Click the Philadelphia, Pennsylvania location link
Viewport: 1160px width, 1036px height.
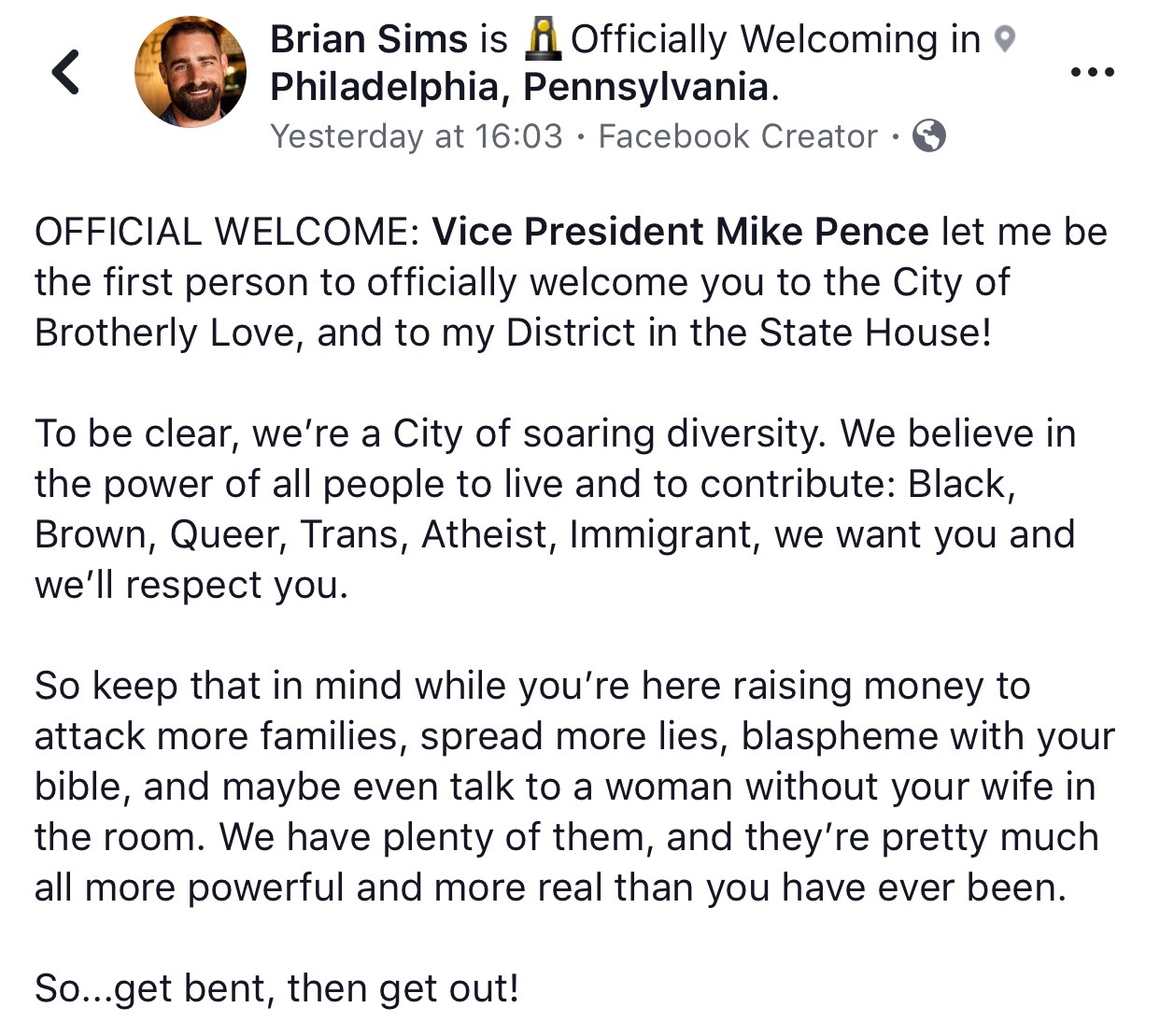520,87
